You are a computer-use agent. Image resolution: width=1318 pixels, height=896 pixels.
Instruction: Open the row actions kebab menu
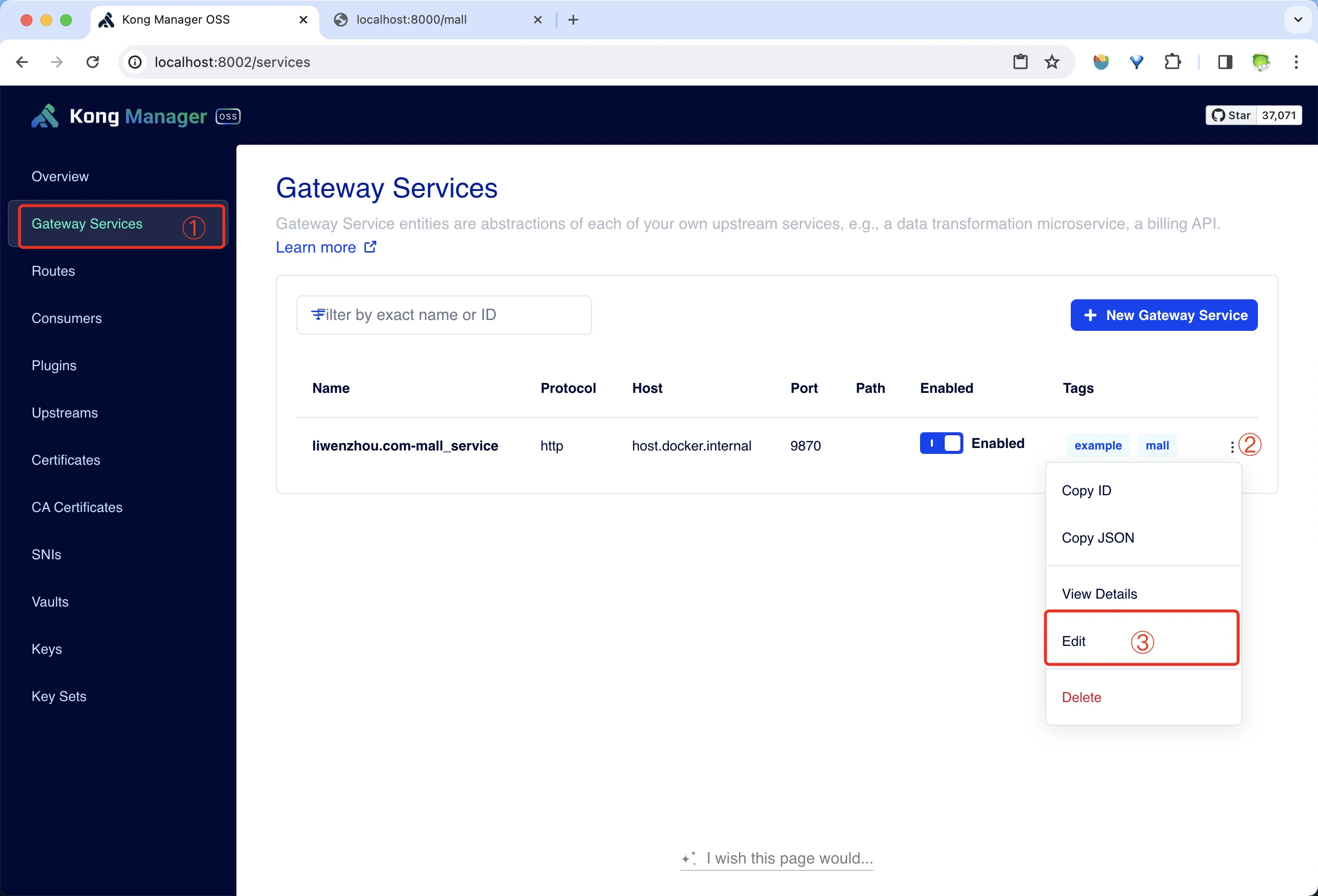(1232, 447)
